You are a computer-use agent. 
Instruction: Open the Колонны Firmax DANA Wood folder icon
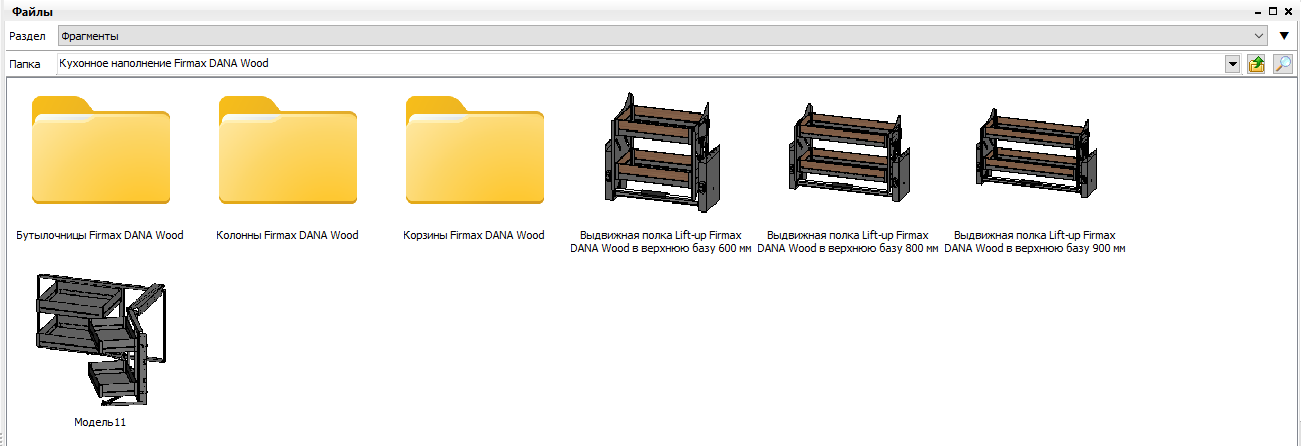pyautogui.click(x=288, y=150)
